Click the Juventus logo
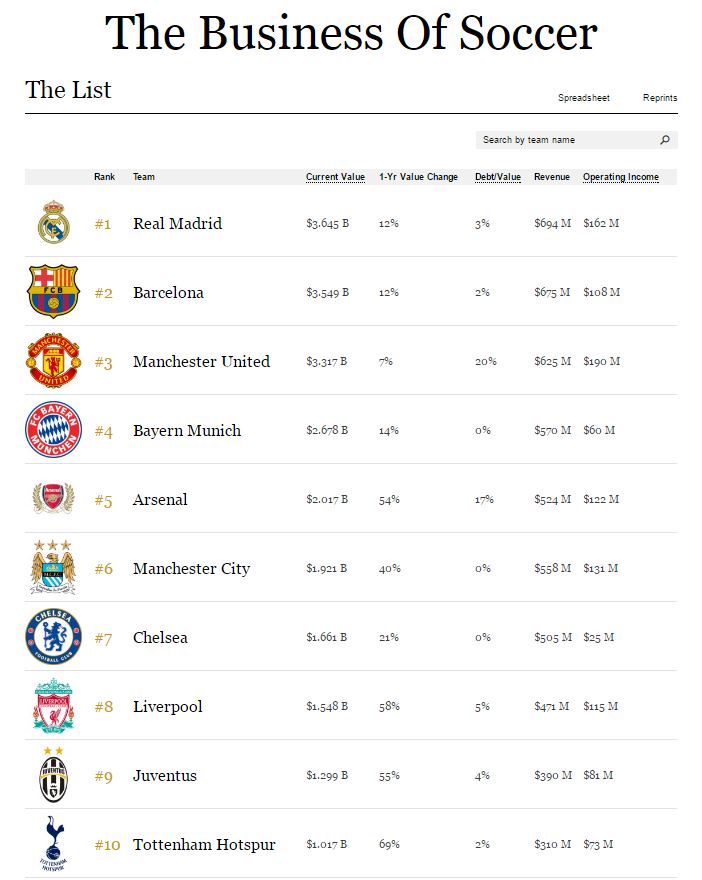Viewport: 702px width, 880px height. pos(53,775)
